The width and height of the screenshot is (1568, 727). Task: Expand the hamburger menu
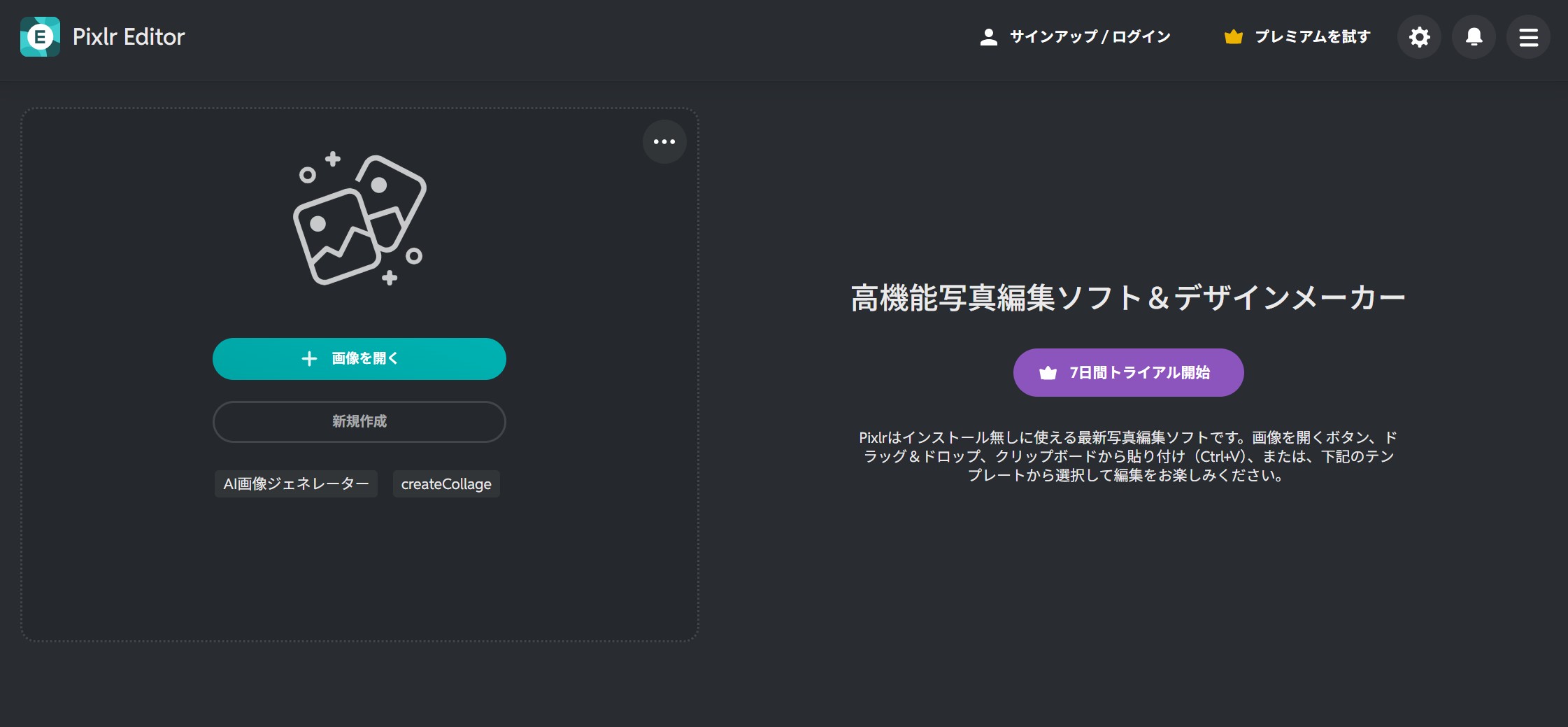[1528, 37]
